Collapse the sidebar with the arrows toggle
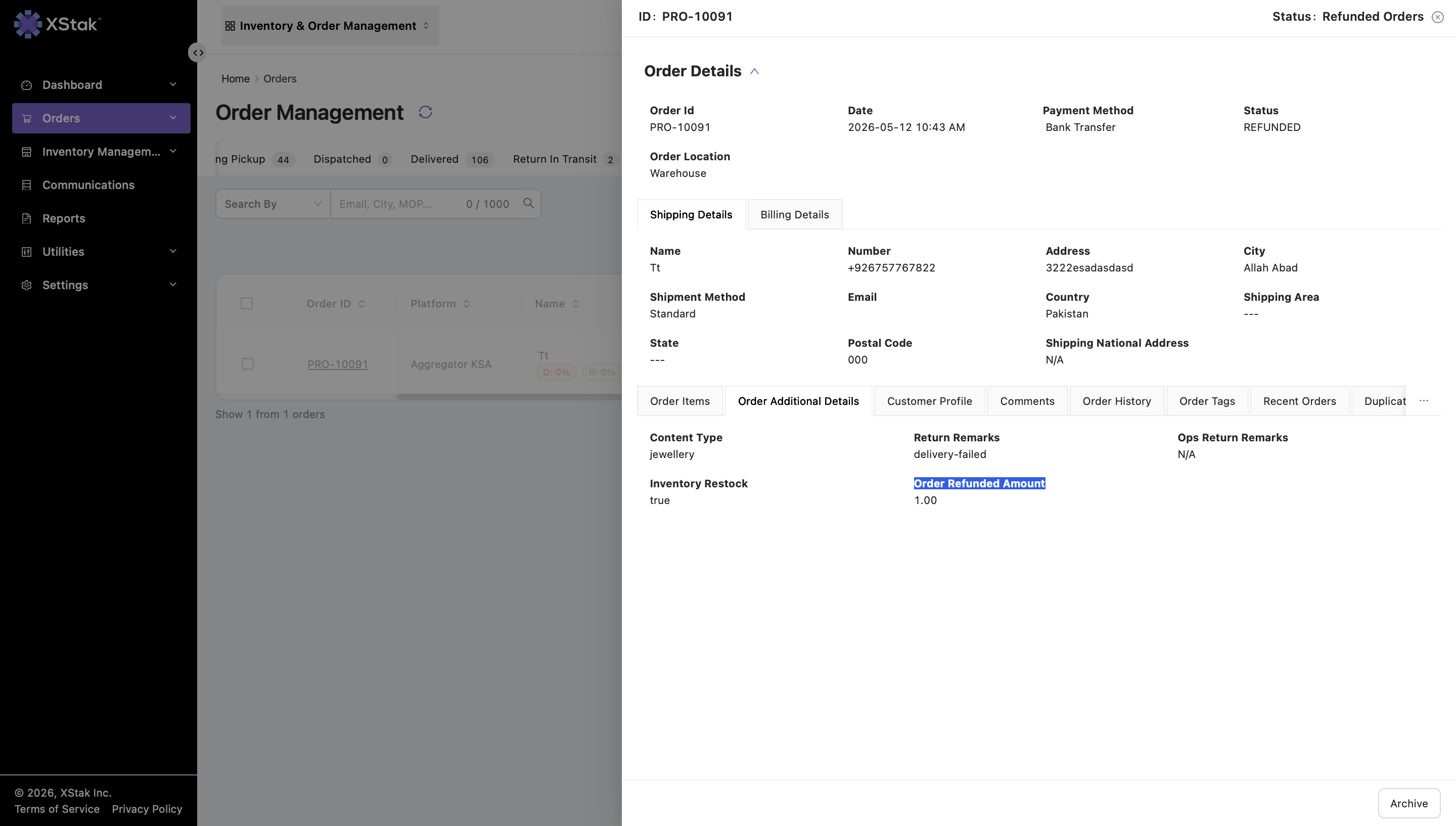 tap(197, 53)
